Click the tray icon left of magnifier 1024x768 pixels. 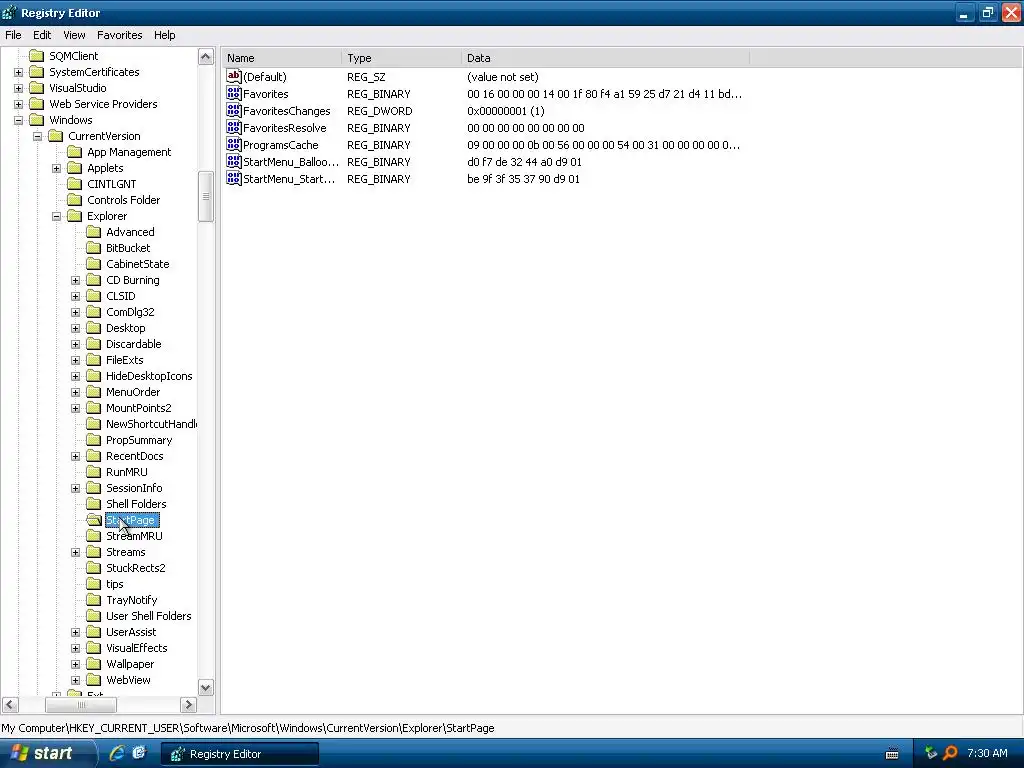(x=931, y=753)
